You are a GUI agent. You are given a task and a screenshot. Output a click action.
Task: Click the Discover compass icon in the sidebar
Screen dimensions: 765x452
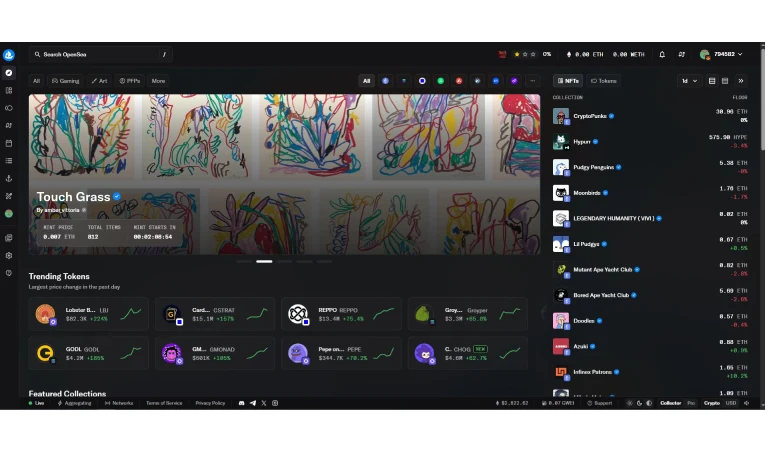coord(9,73)
